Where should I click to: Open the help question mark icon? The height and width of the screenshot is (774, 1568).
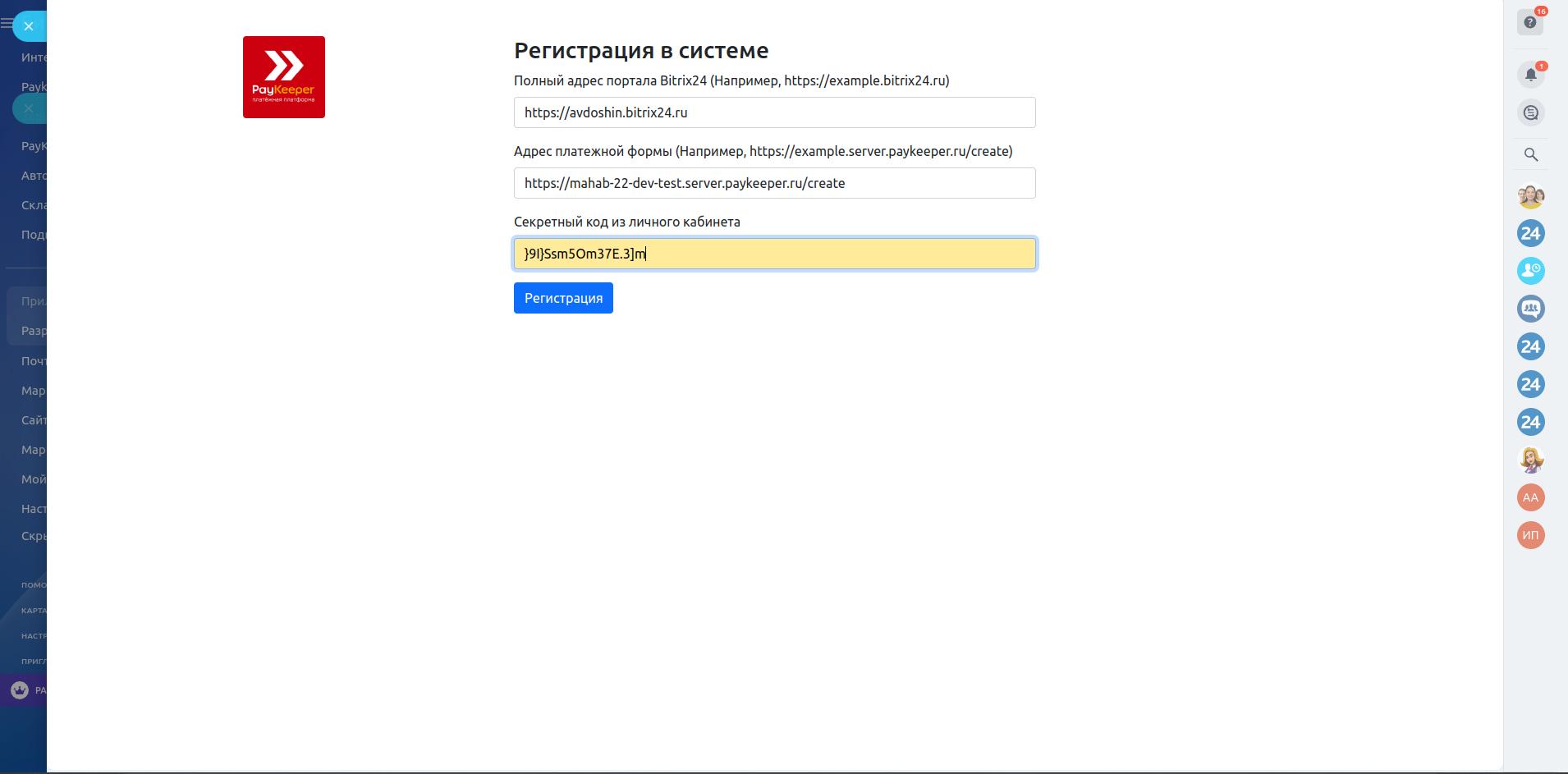(1529, 22)
